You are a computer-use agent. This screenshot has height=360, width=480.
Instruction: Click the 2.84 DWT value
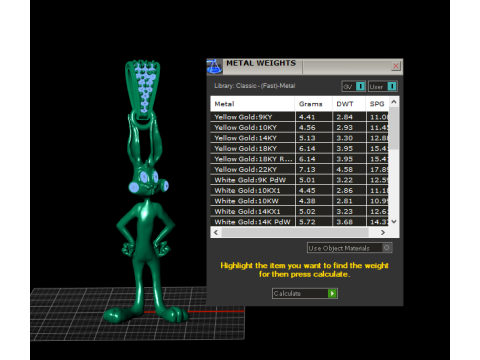(344, 117)
